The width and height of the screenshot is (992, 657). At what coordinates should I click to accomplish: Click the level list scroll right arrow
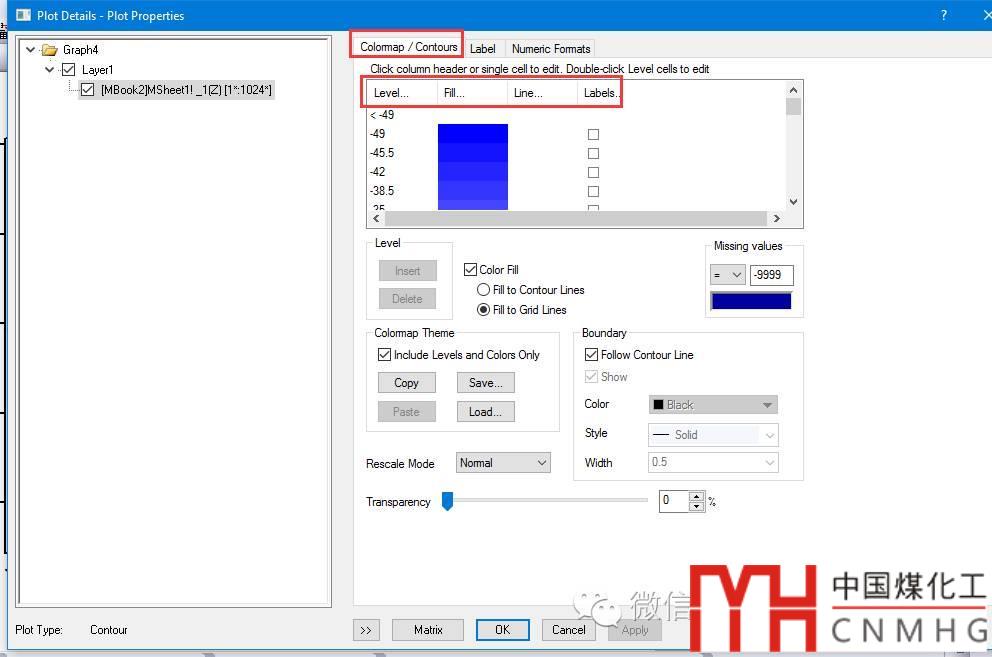[x=776, y=218]
